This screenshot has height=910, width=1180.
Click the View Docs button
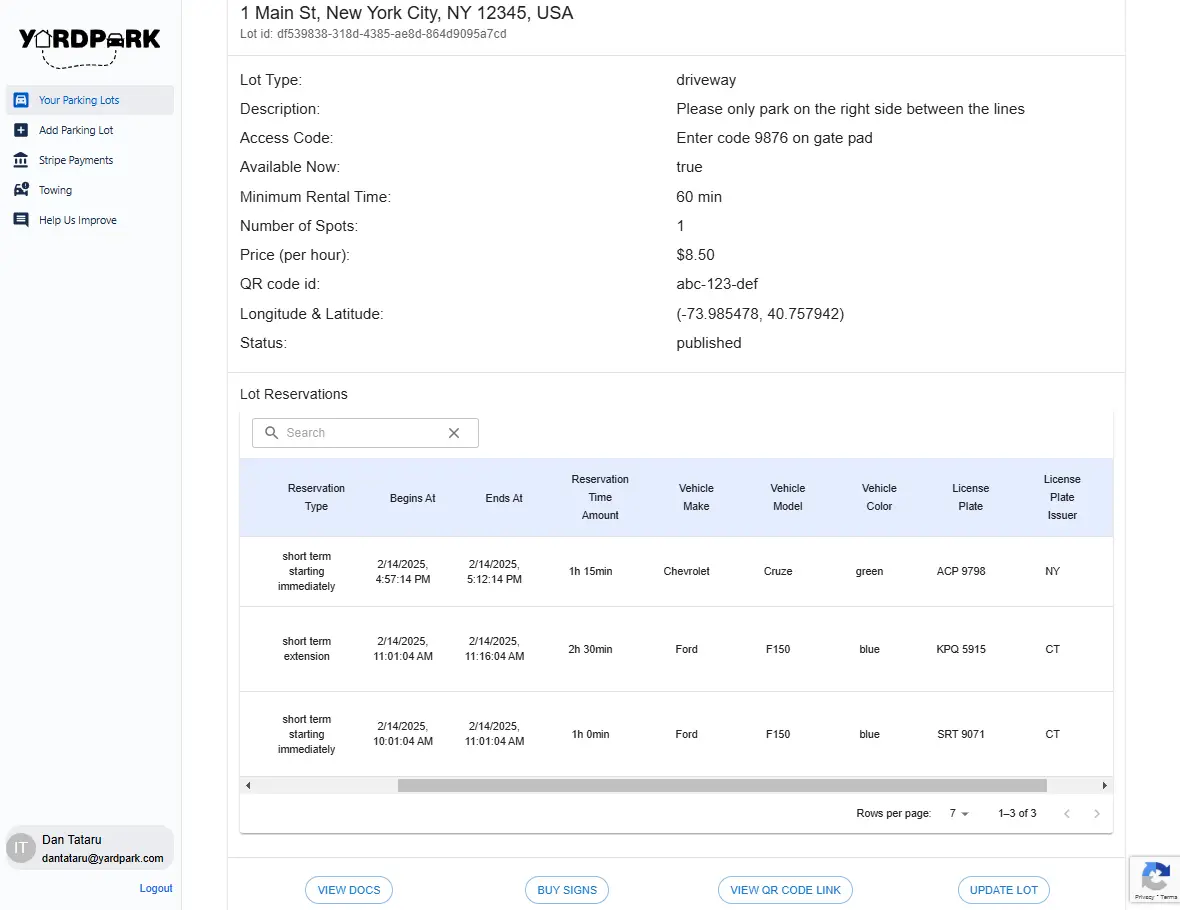click(x=348, y=890)
